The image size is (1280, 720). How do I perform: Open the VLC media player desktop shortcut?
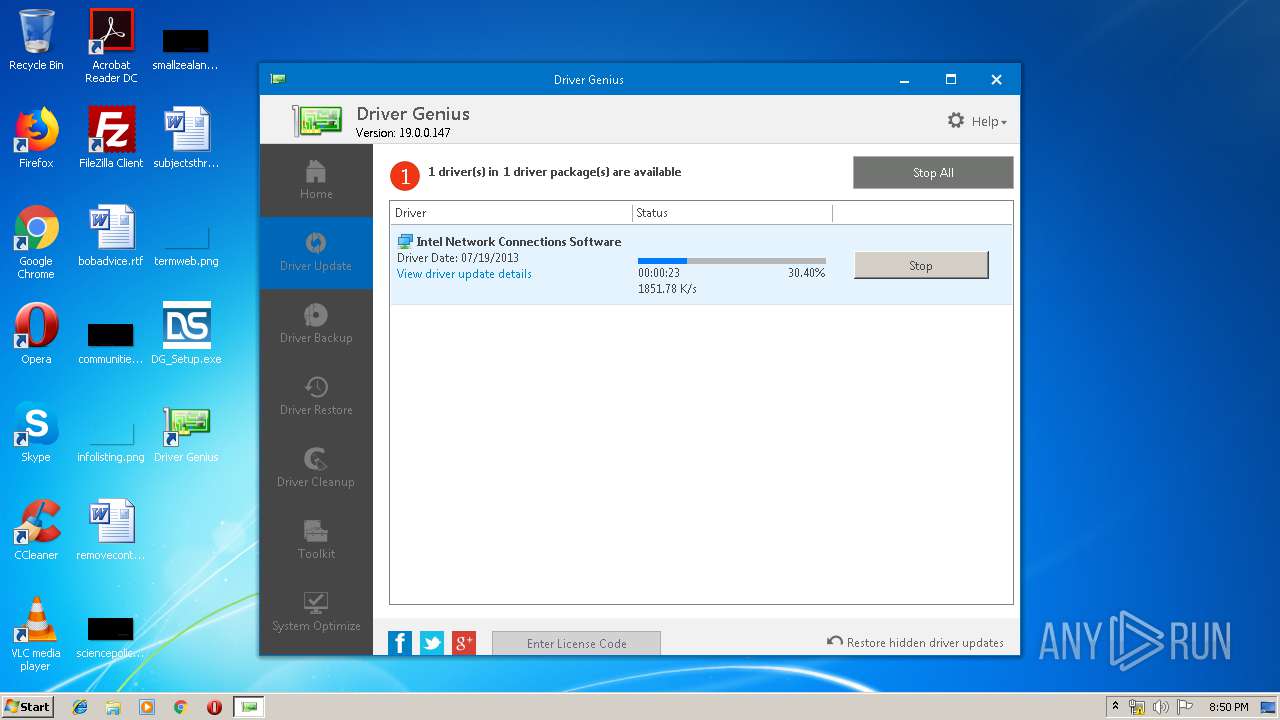click(36, 635)
